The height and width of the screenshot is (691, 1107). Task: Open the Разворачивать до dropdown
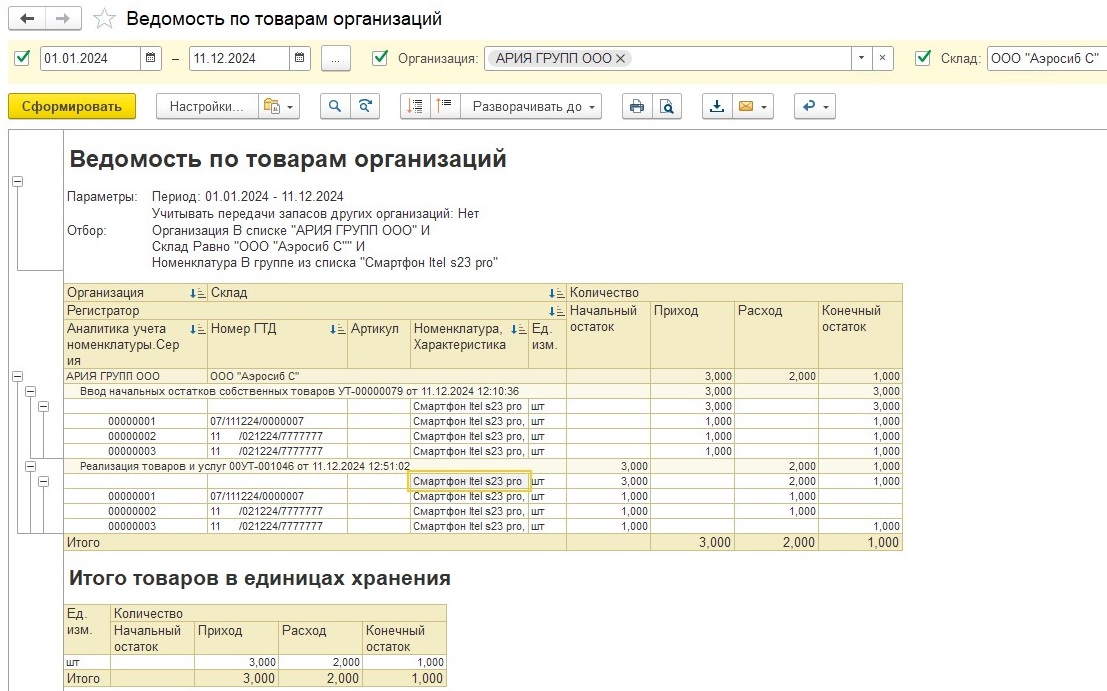point(533,107)
